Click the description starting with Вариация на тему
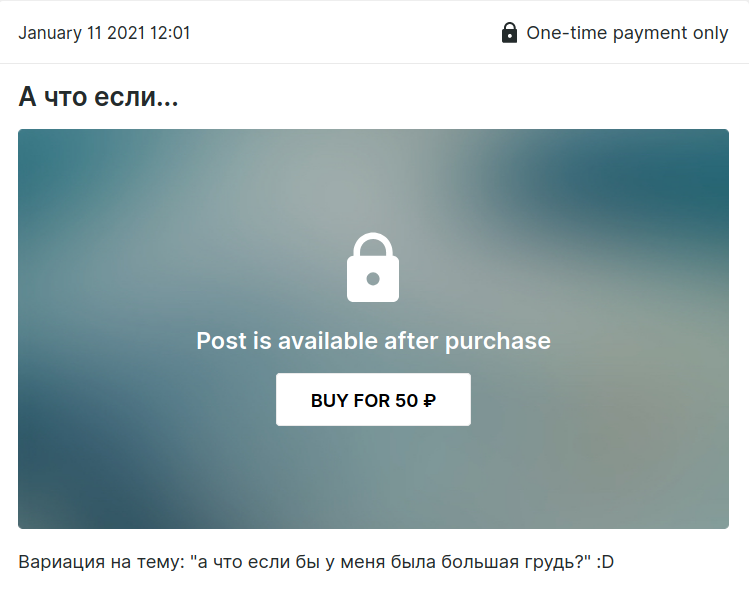This screenshot has width=749, height=599. pyautogui.click(x=316, y=562)
